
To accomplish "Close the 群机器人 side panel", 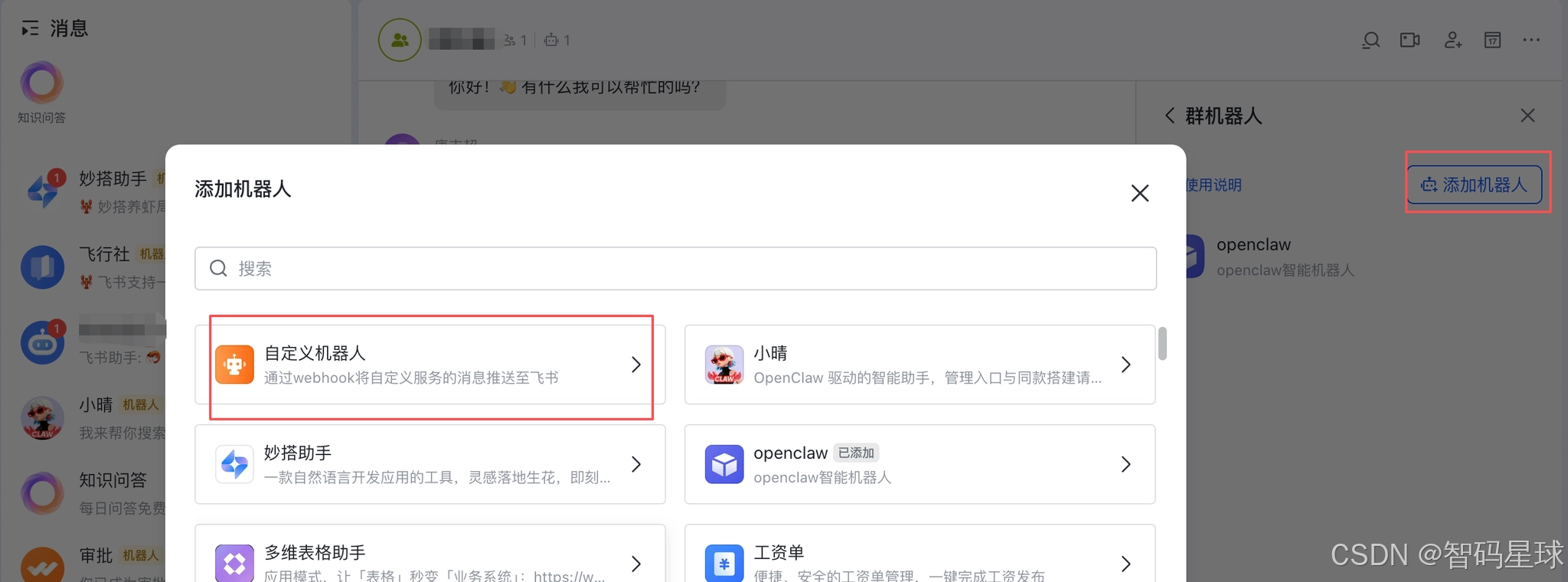I will pyautogui.click(x=1527, y=116).
